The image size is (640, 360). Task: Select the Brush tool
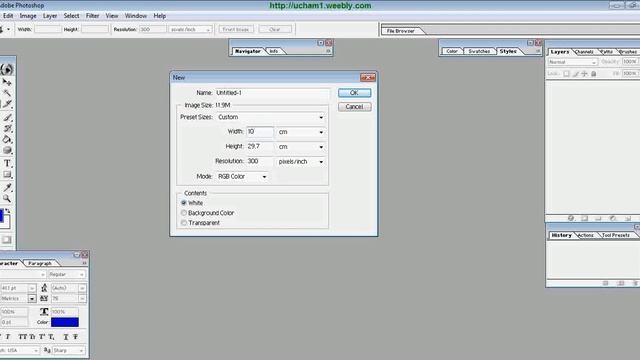pyautogui.click(x=7, y=118)
